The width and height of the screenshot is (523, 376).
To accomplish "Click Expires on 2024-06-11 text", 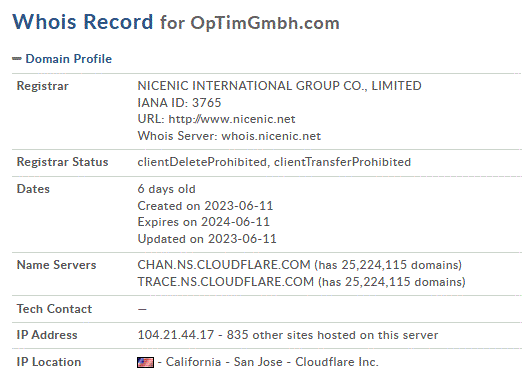I will point(204,222).
